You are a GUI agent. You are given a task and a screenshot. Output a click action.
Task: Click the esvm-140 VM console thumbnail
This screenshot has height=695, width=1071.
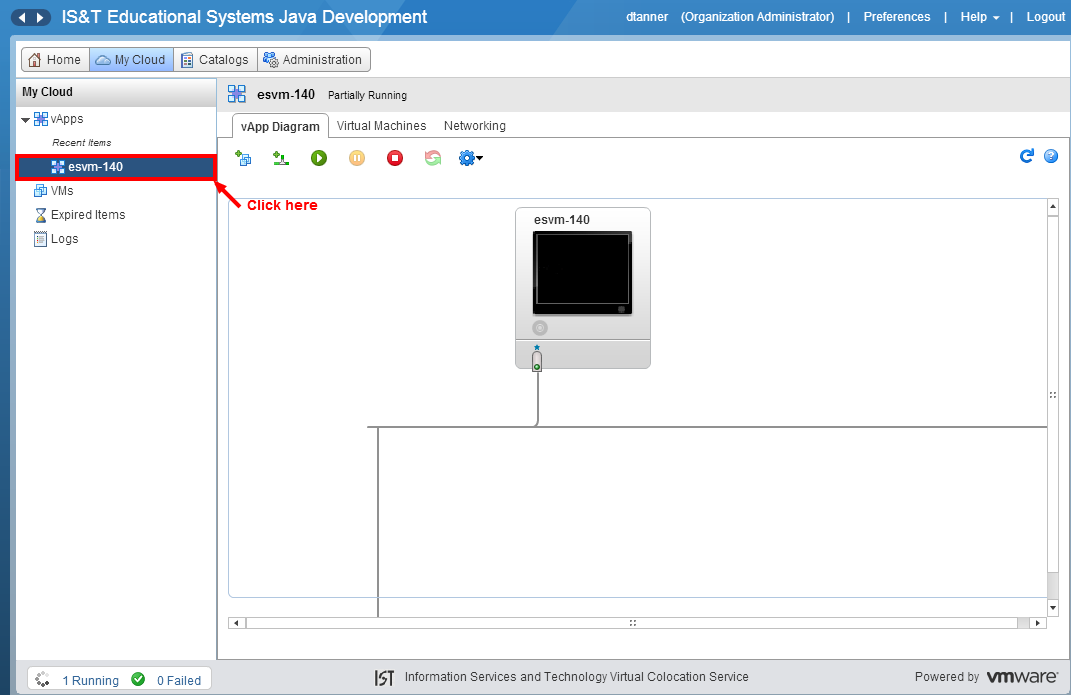pos(583,273)
